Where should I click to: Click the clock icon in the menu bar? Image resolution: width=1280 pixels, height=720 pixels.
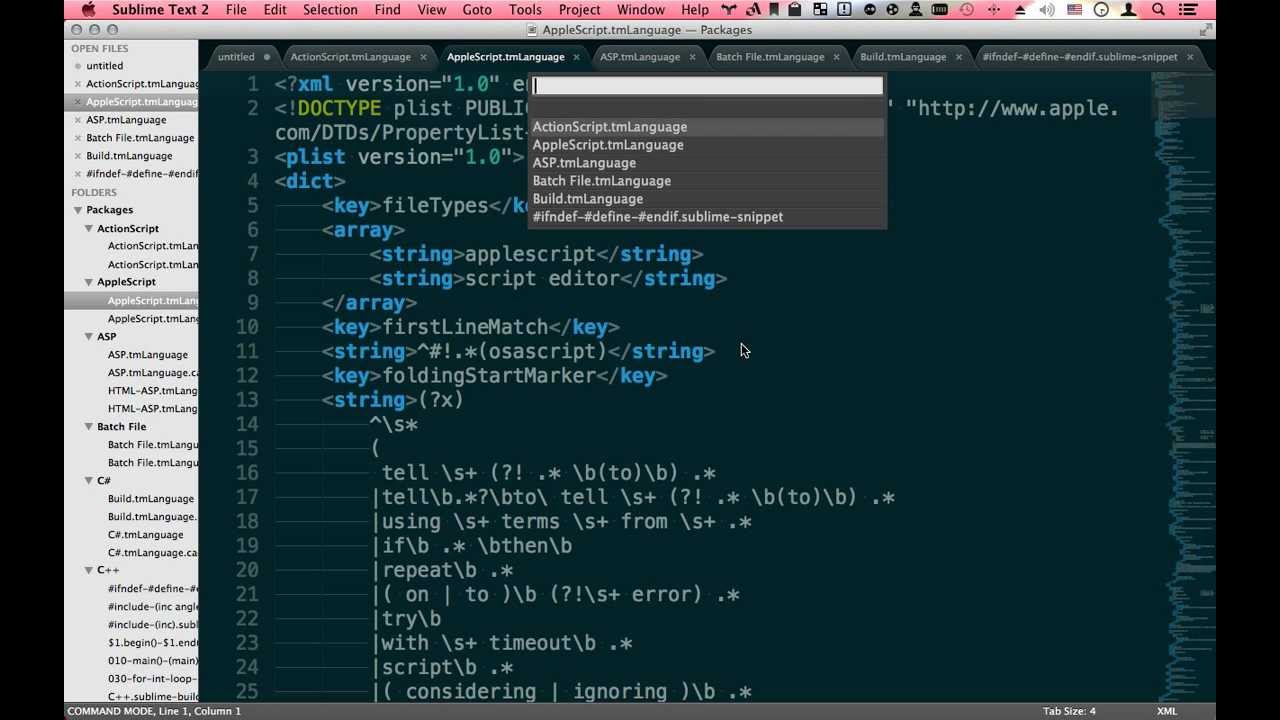(x=1101, y=10)
